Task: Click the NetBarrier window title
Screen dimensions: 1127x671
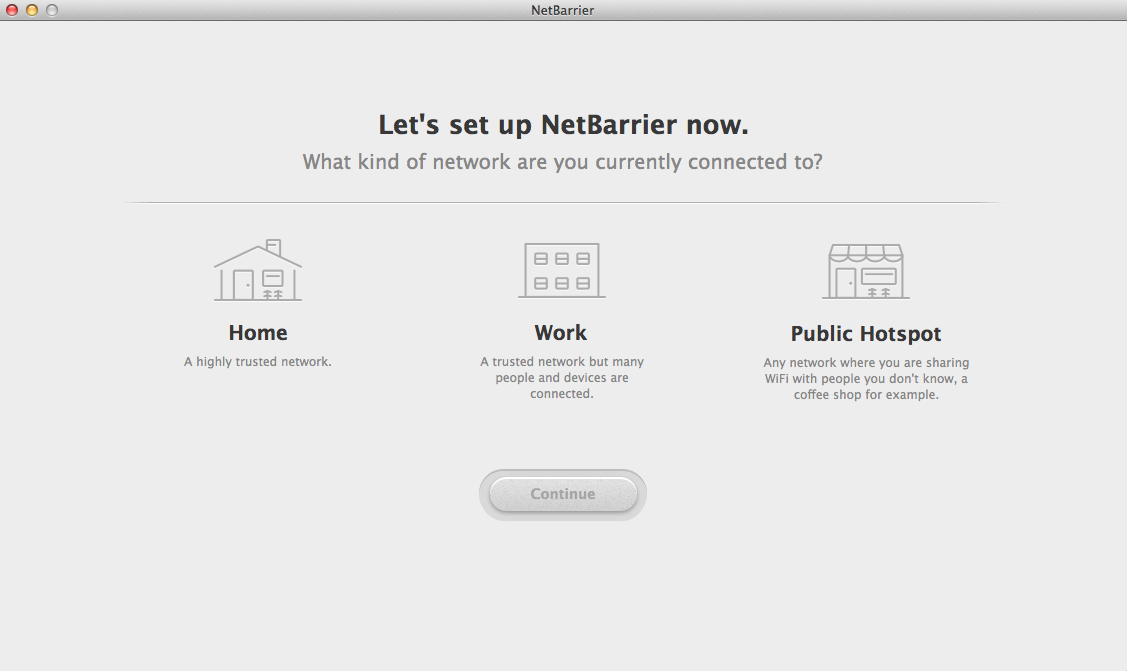Action: [562, 10]
